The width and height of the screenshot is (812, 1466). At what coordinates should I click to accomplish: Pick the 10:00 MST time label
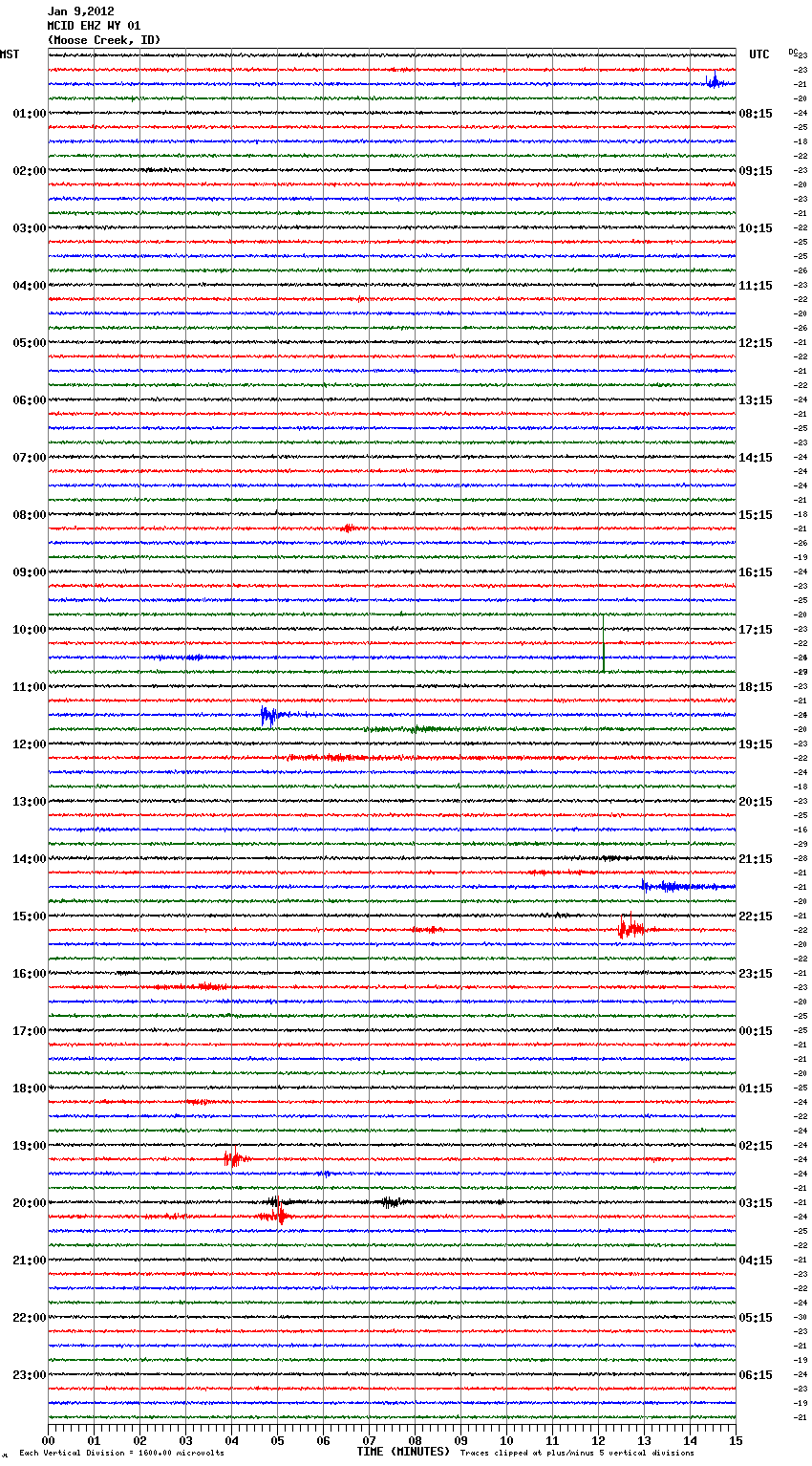pos(30,630)
